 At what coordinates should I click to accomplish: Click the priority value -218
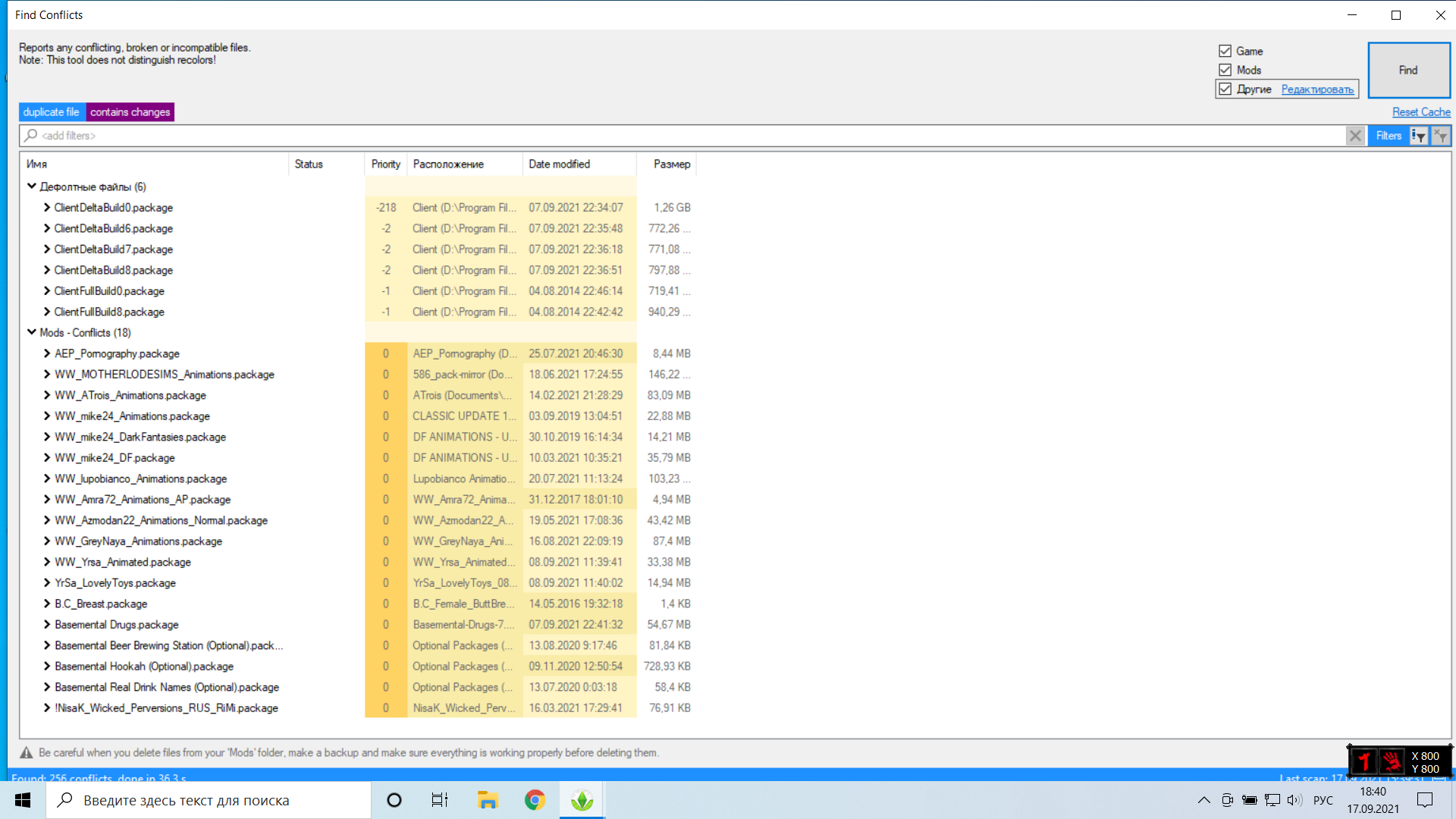pos(386,207)
